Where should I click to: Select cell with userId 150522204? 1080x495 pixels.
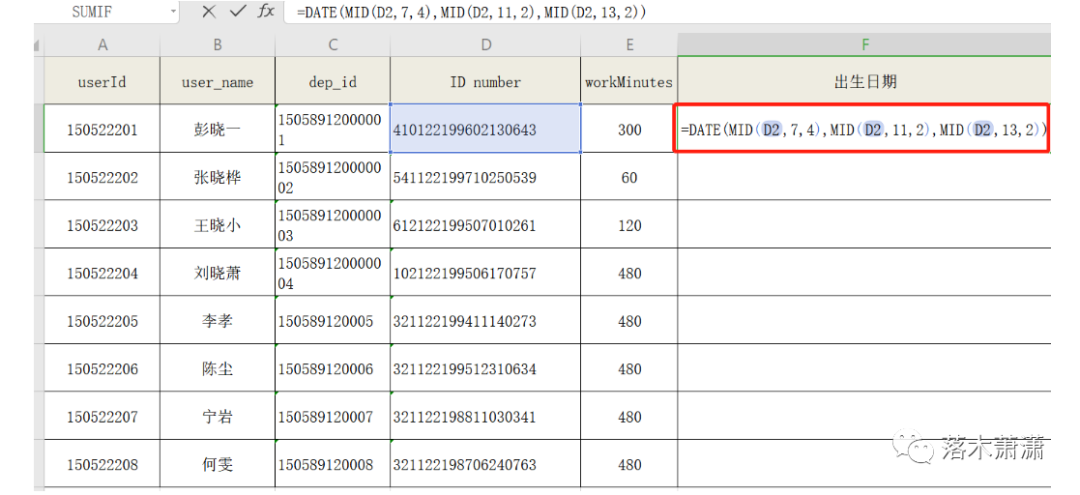(103, 273)
